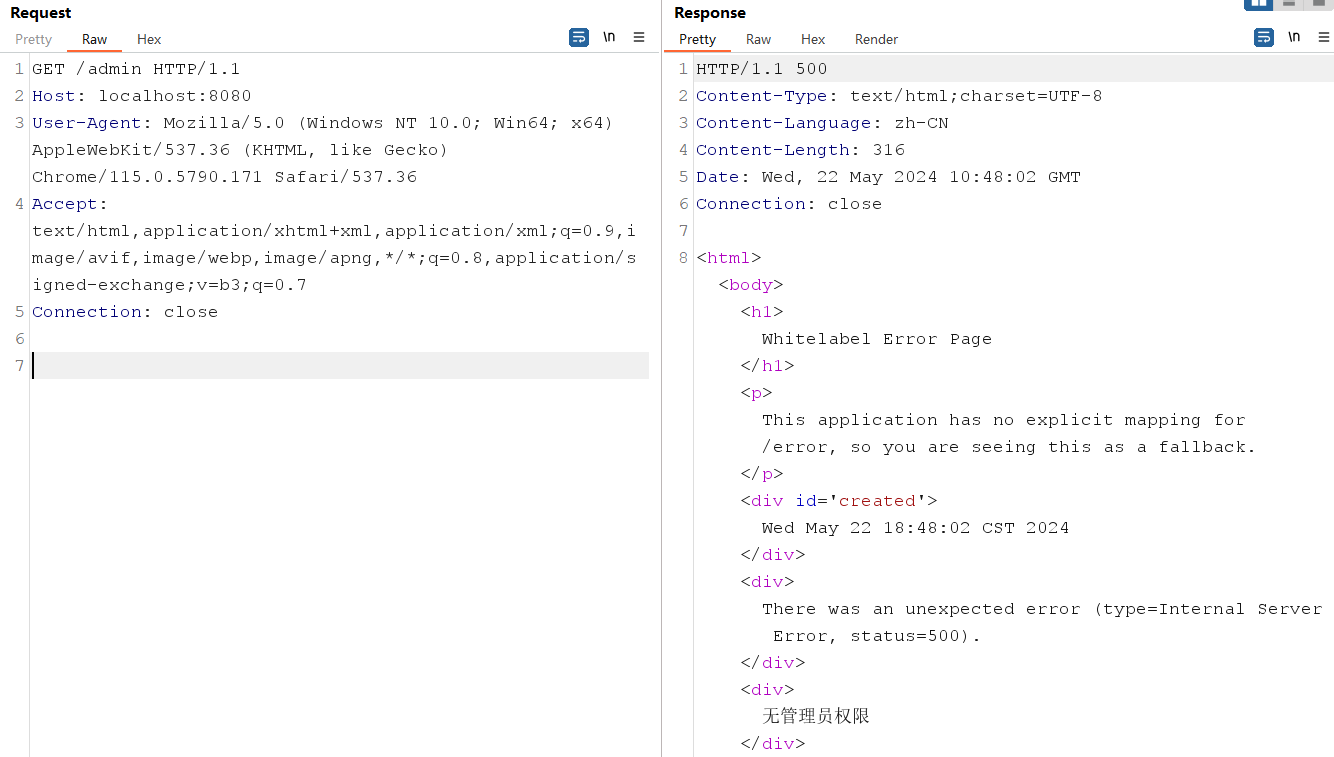
Task: Click the '</h1>' closing tag
Action: click(767, 366)
